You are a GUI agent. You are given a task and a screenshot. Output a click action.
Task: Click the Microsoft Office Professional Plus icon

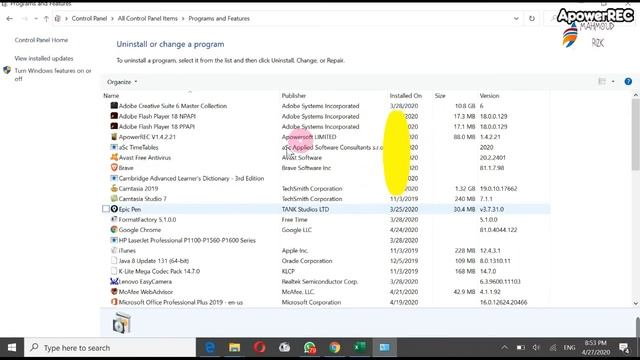114,302
